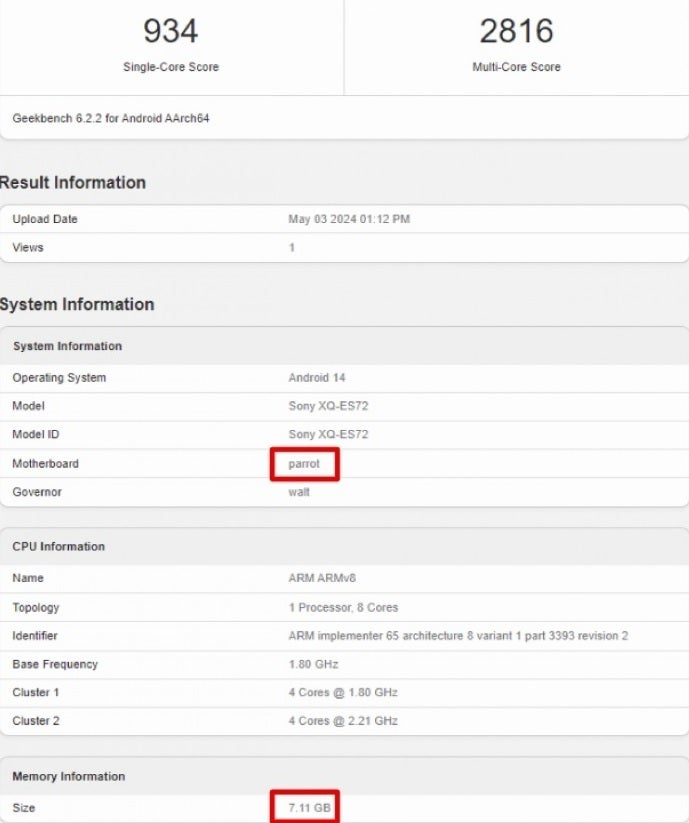This screenshot has width=689, height=823.
Task: Click the Multi-Core Score label
Action: (x=516, y=67)
